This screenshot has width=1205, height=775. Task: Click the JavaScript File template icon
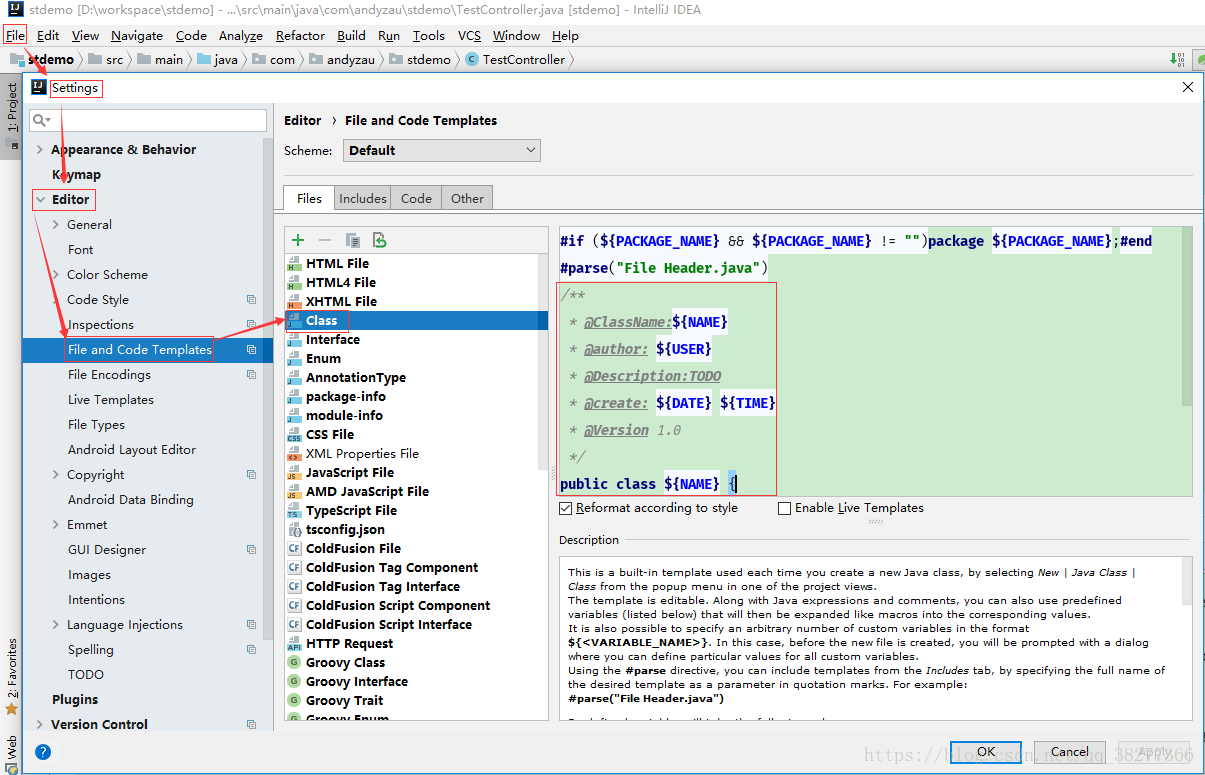coord(294,473)
